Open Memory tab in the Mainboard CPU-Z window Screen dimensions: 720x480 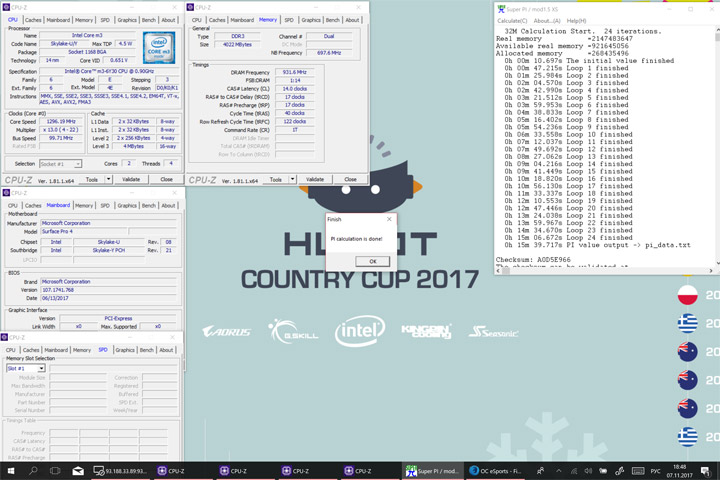coord(84,205)
